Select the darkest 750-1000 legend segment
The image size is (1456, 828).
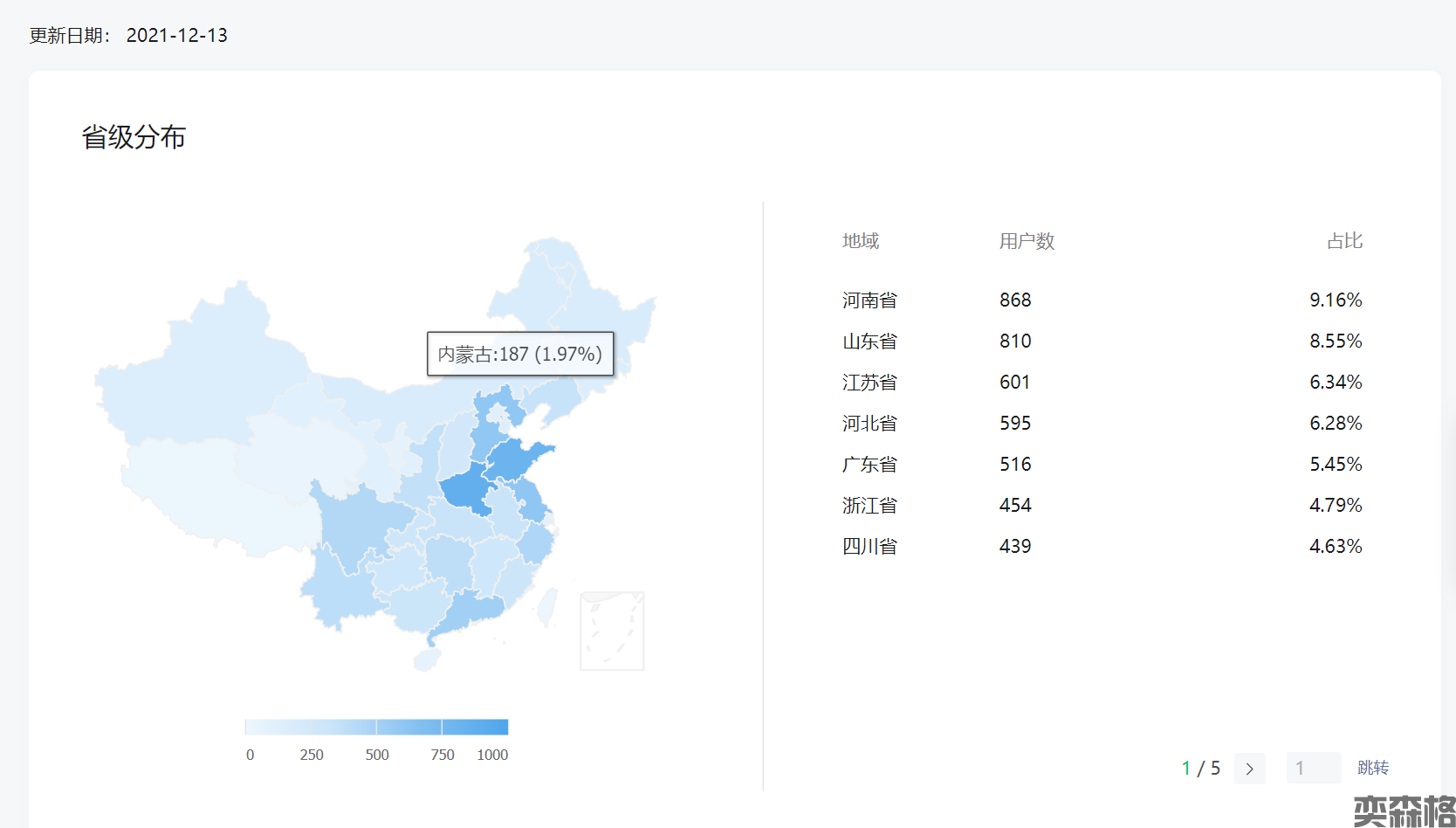(x=475, y=727)
